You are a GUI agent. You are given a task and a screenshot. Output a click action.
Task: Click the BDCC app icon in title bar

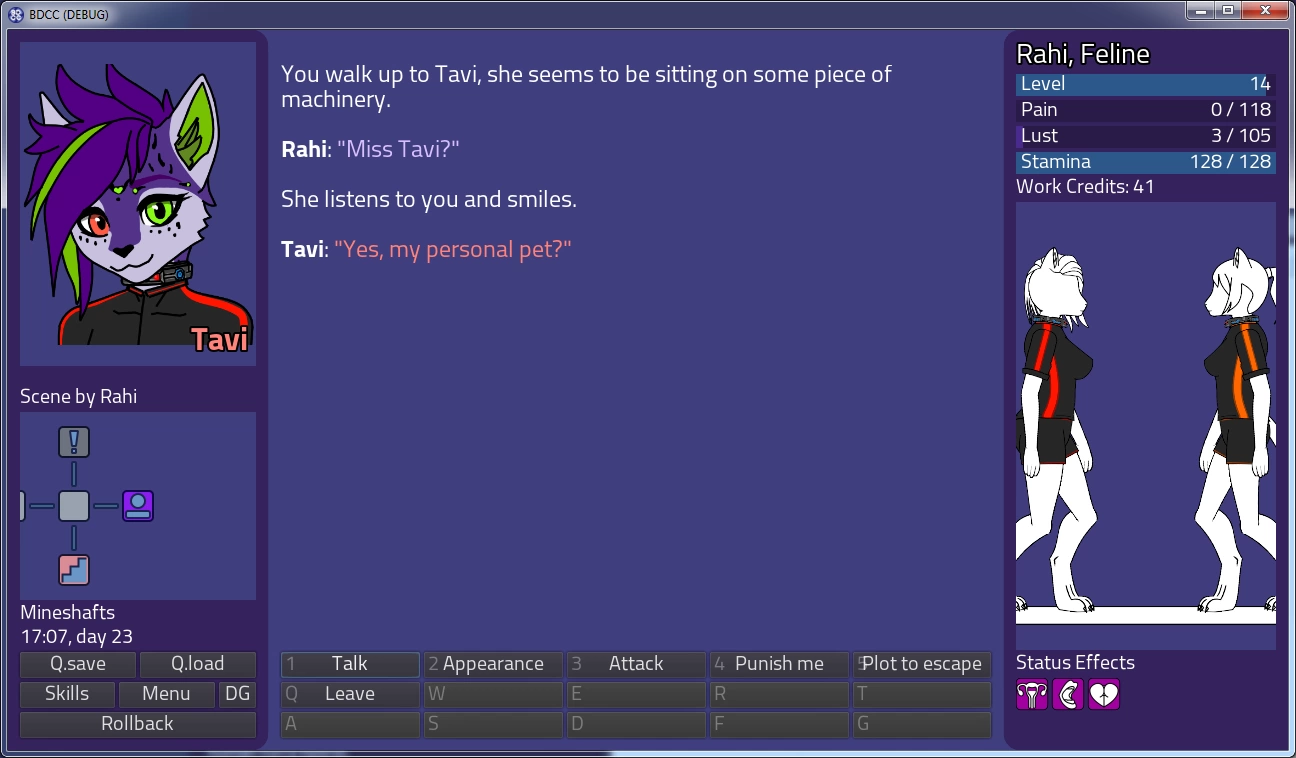16,14
